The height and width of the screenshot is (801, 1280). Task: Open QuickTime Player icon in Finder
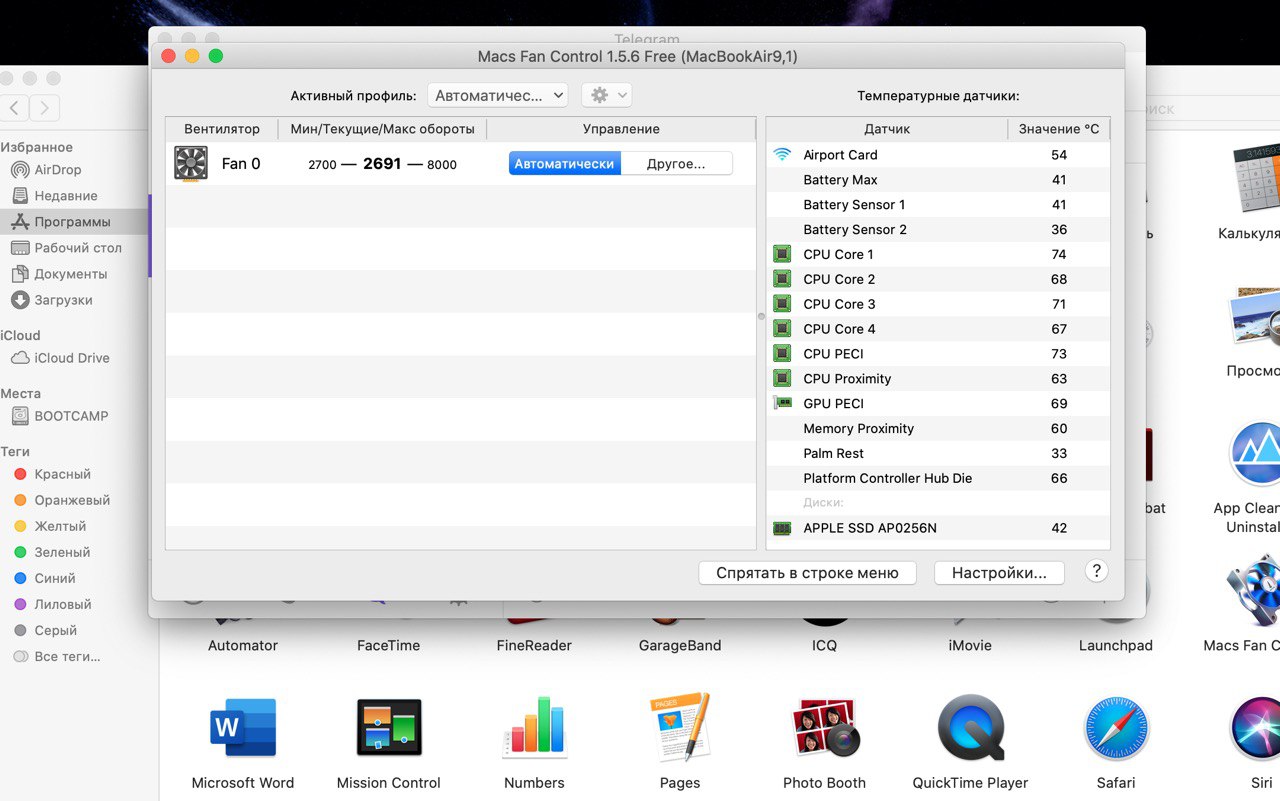(971, 729)
